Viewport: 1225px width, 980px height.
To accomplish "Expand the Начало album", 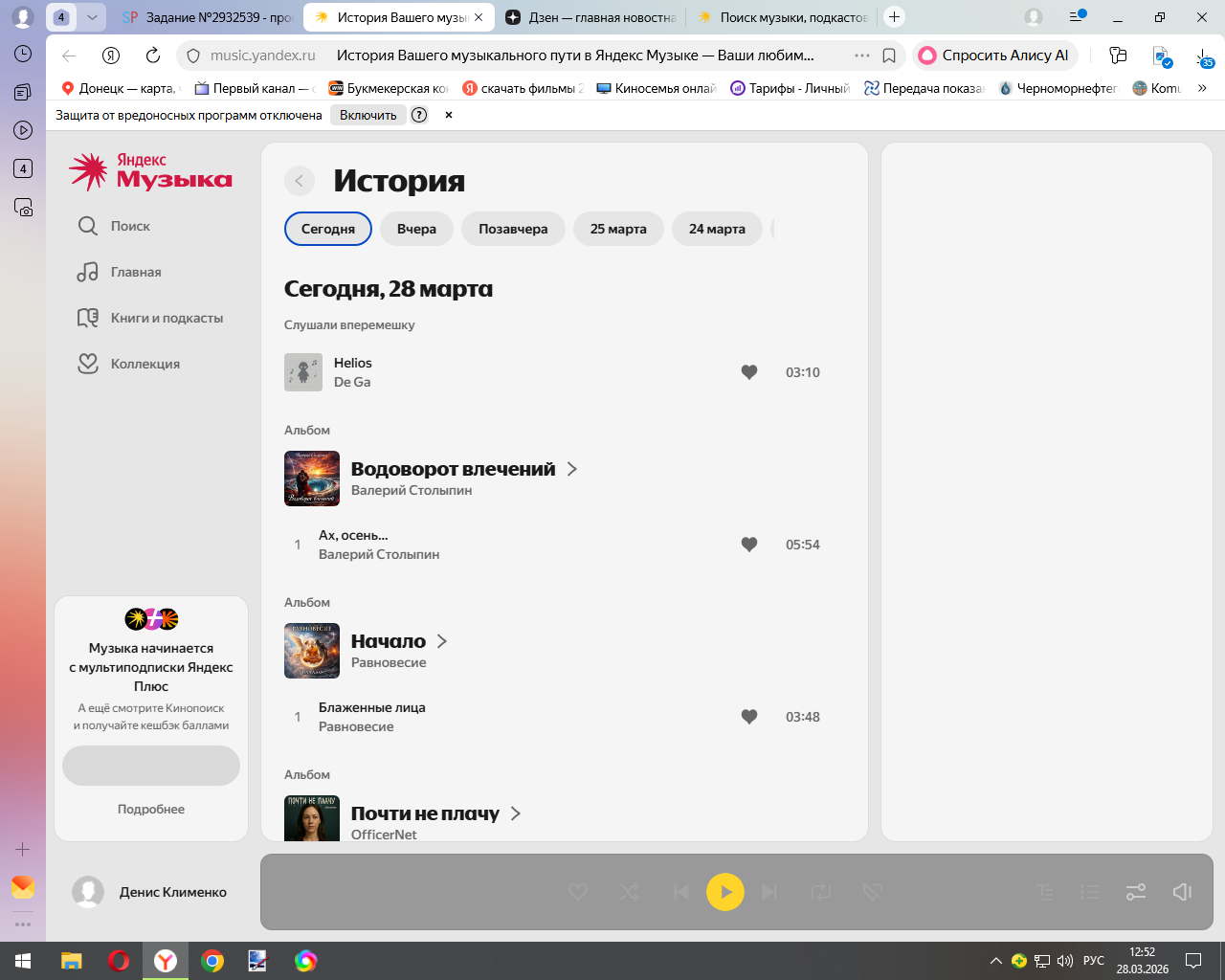I will [x=442, y=641].
